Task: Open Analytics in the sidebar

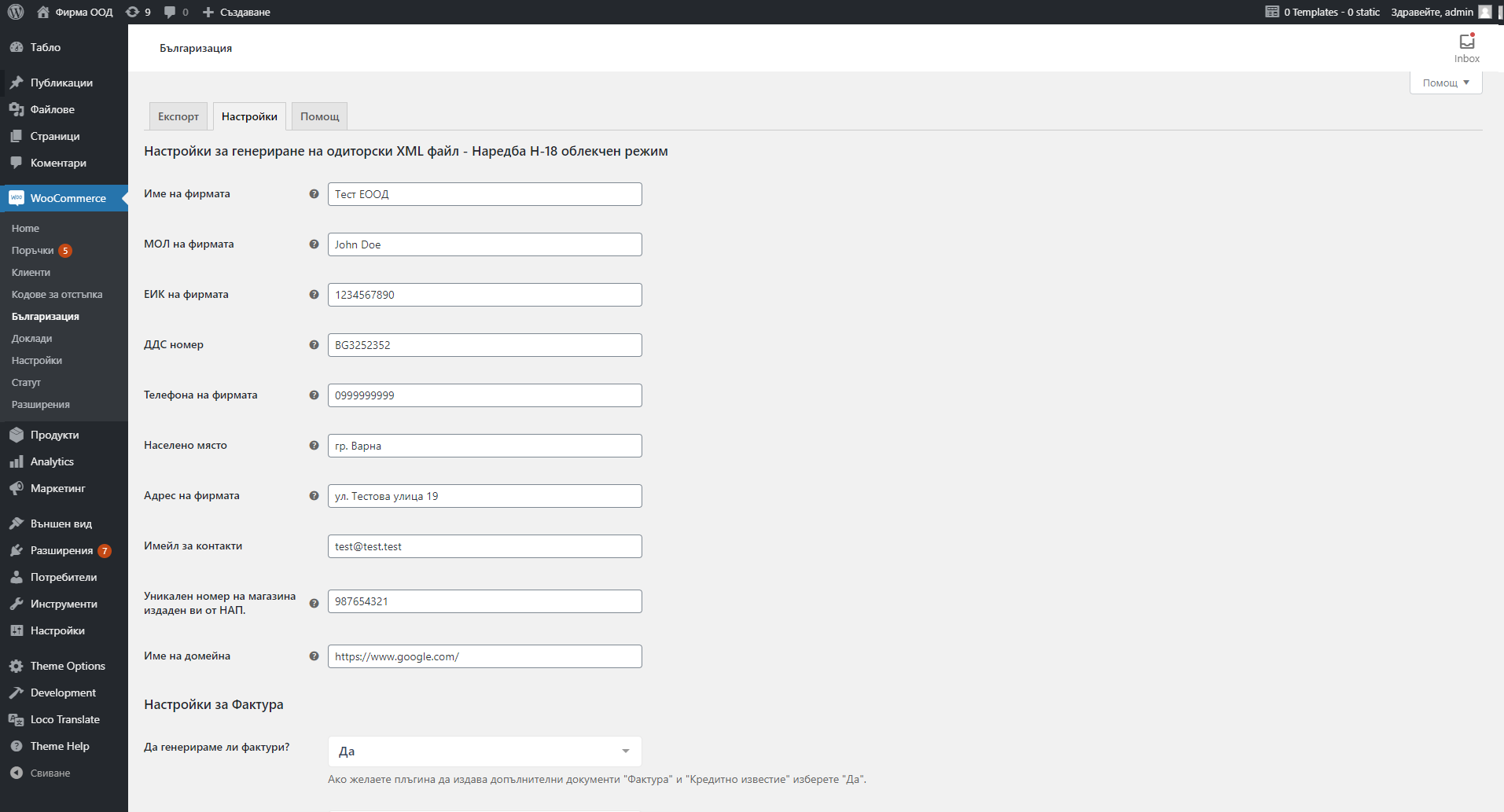Action: tap(64, 461)
